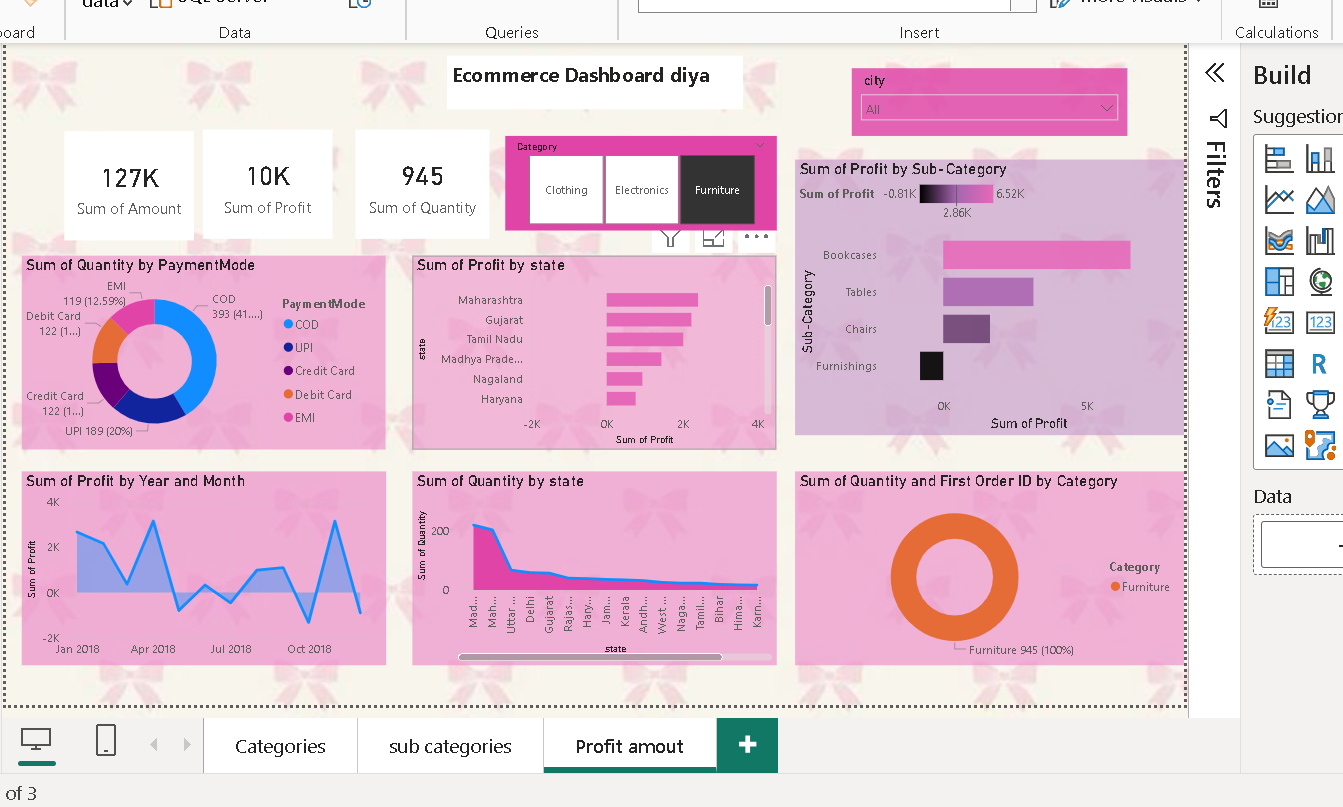Open the Category slicer dropdown arrow
Image resolution: width=1343 pixels, height=807 pixels.
pos(760,145)
